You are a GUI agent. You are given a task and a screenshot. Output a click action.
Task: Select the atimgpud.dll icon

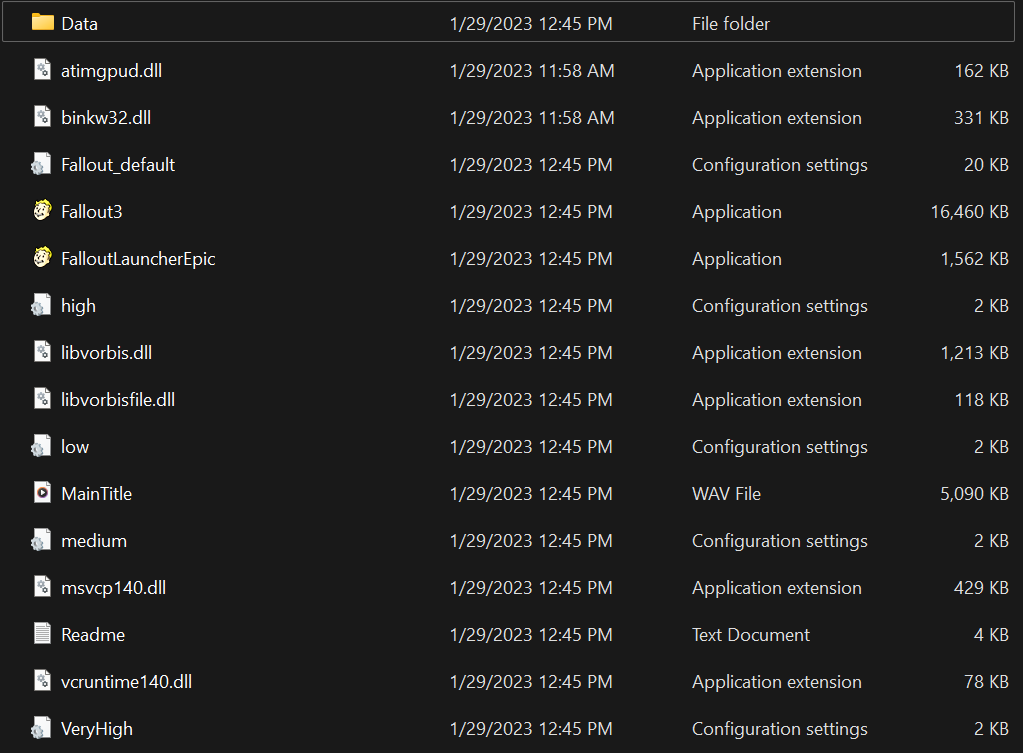(43, 70)
